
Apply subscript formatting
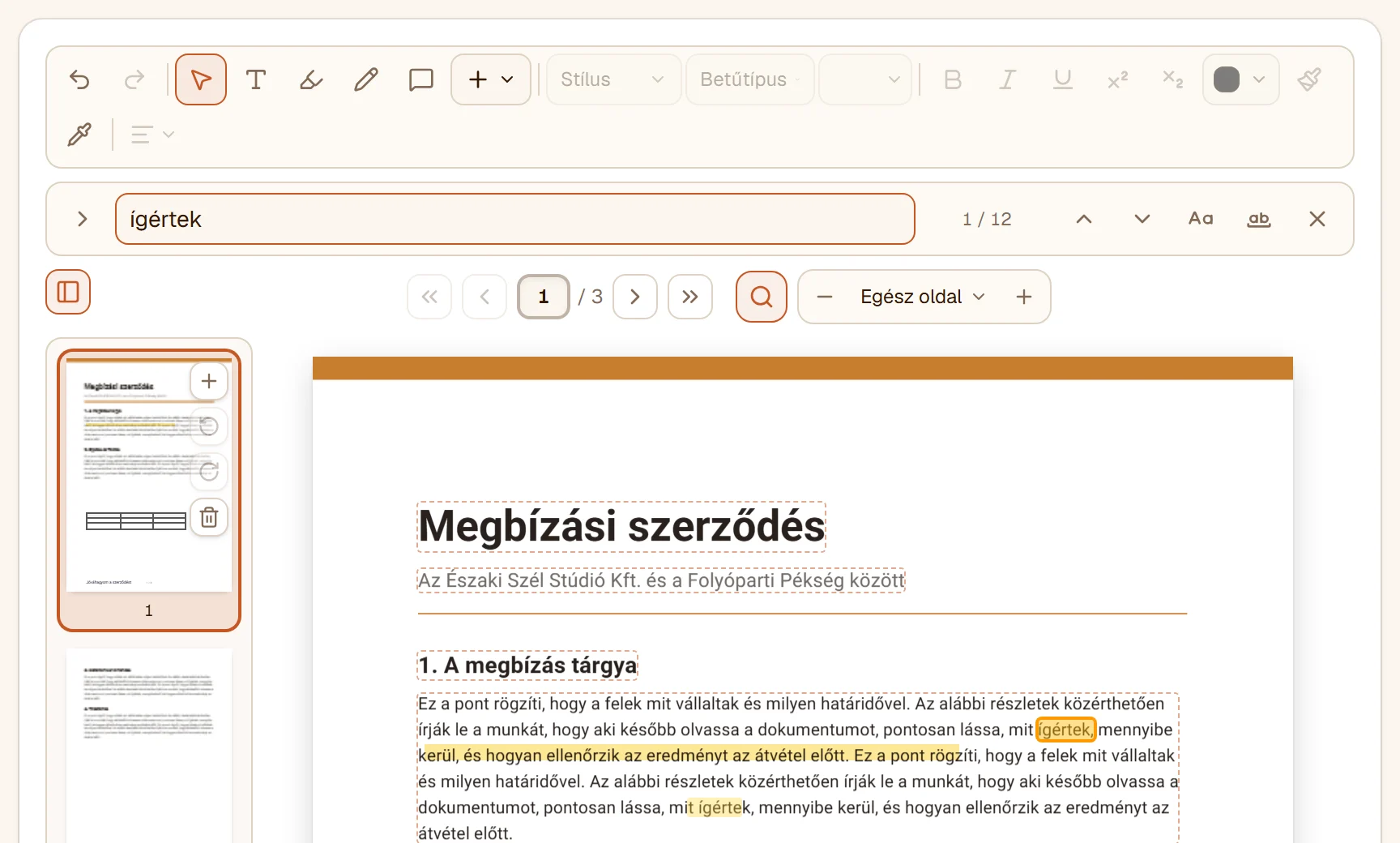(x=1173, y=79)
